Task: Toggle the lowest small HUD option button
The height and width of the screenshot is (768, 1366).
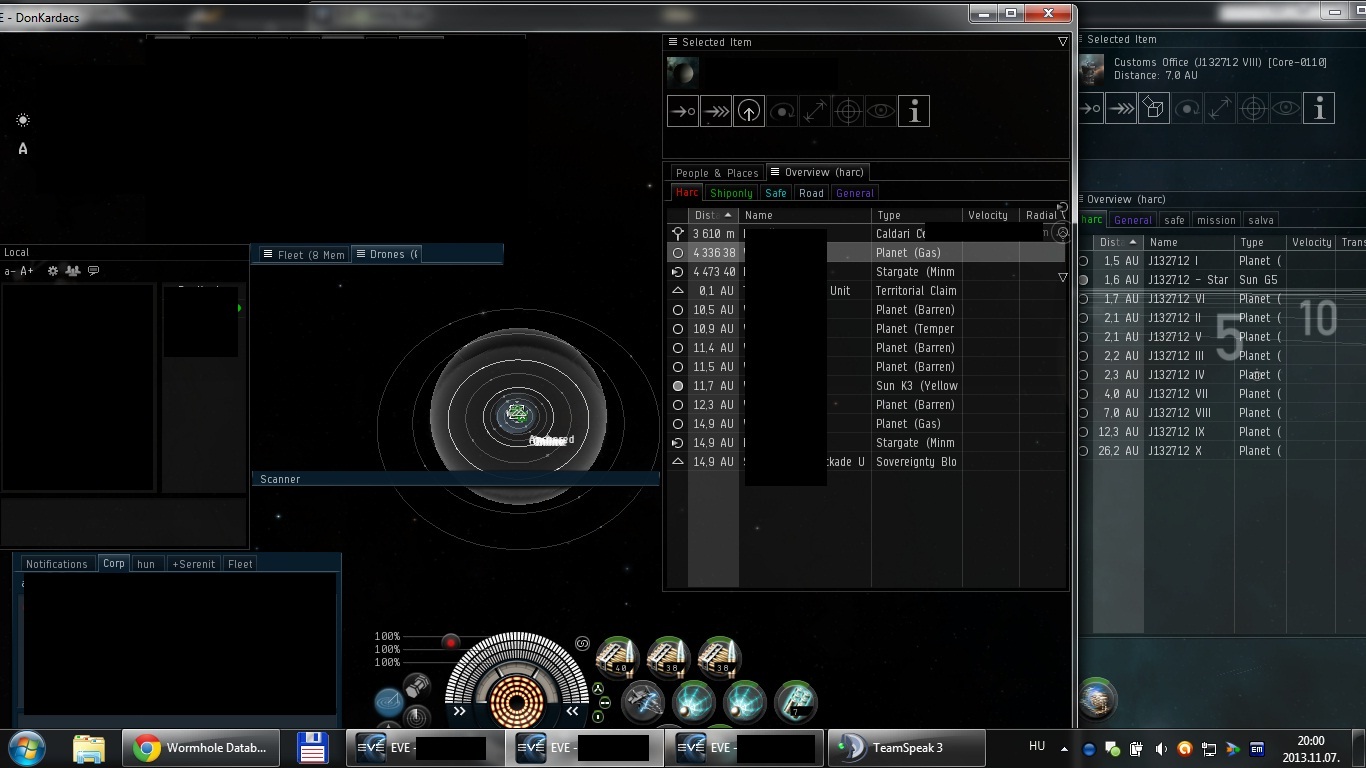Action: point(598,717)
